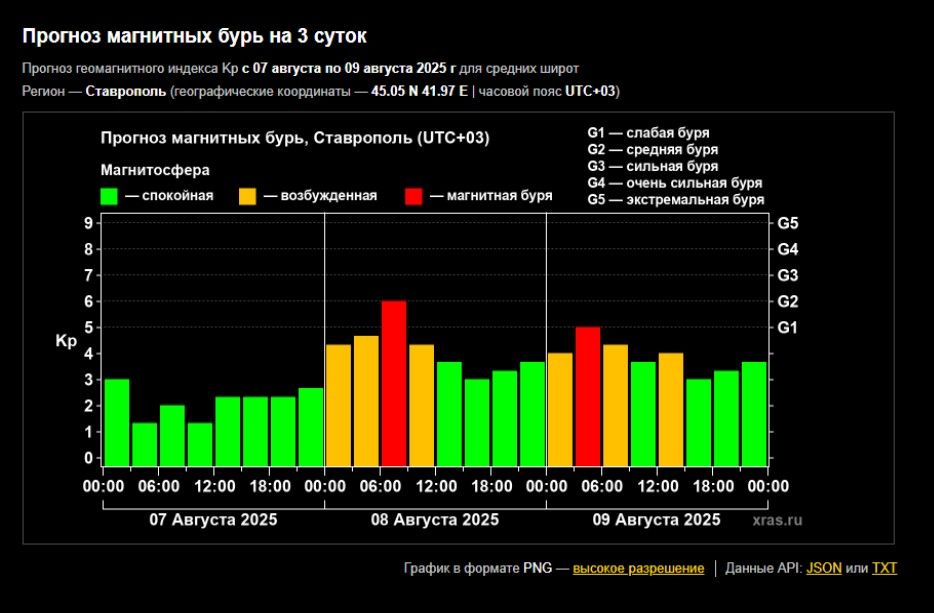Click the 08 Августа 2025 date label
This screenshot has height=613, width=934.
pos(435,520)
